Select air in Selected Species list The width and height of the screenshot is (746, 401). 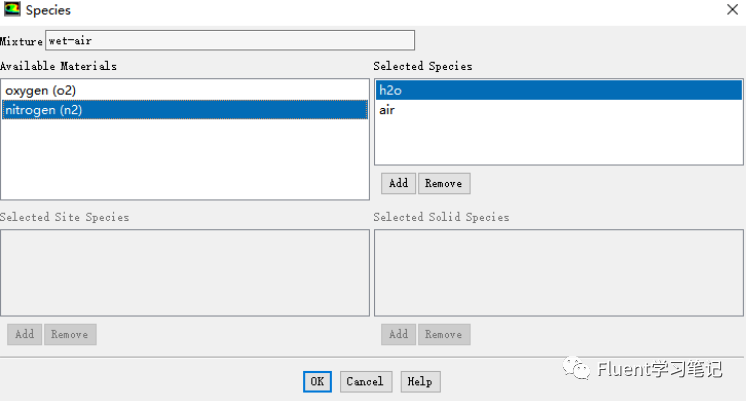(x=559, y=110)
